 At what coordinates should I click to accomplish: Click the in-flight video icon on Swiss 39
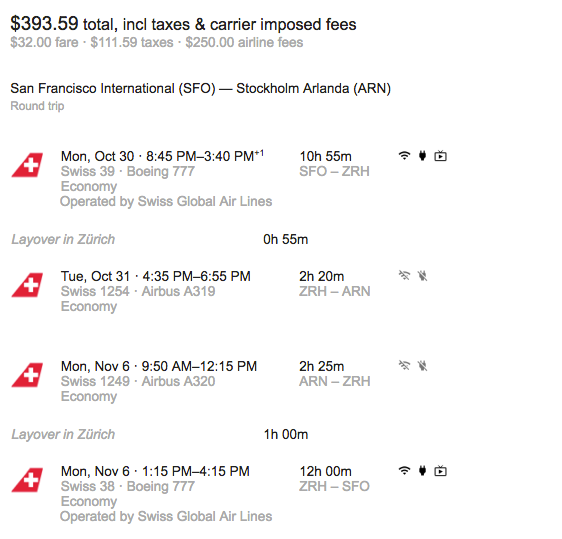(440, 156)
